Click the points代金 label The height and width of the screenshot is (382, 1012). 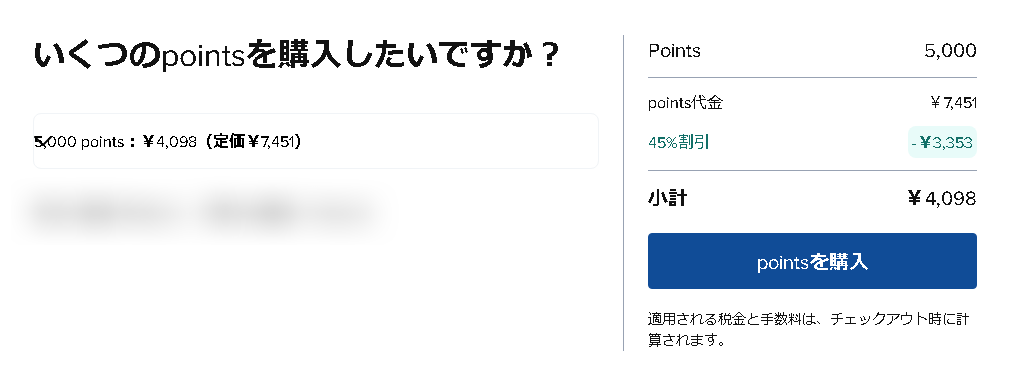click(685, 103)
